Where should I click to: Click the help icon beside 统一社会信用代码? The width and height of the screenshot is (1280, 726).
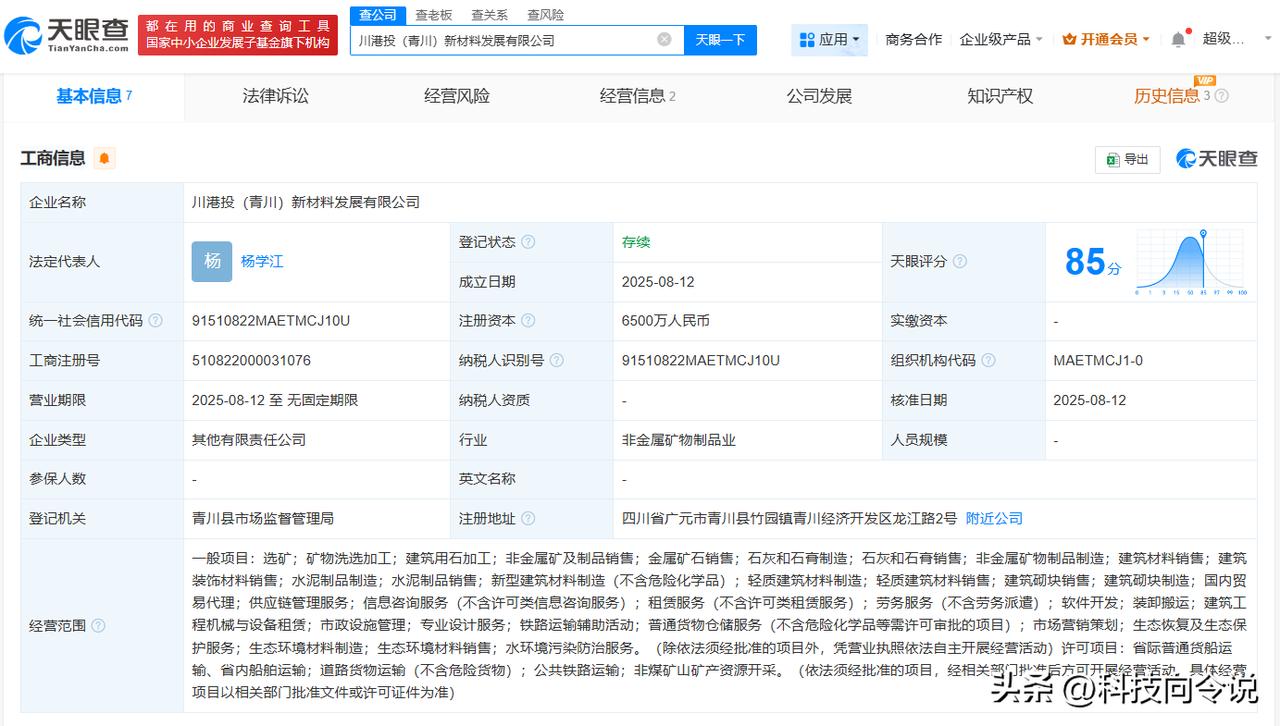tap(155, 321)
